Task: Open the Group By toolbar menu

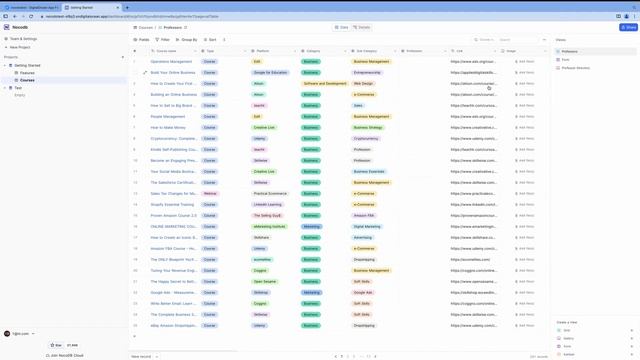Action: [187, 40]
